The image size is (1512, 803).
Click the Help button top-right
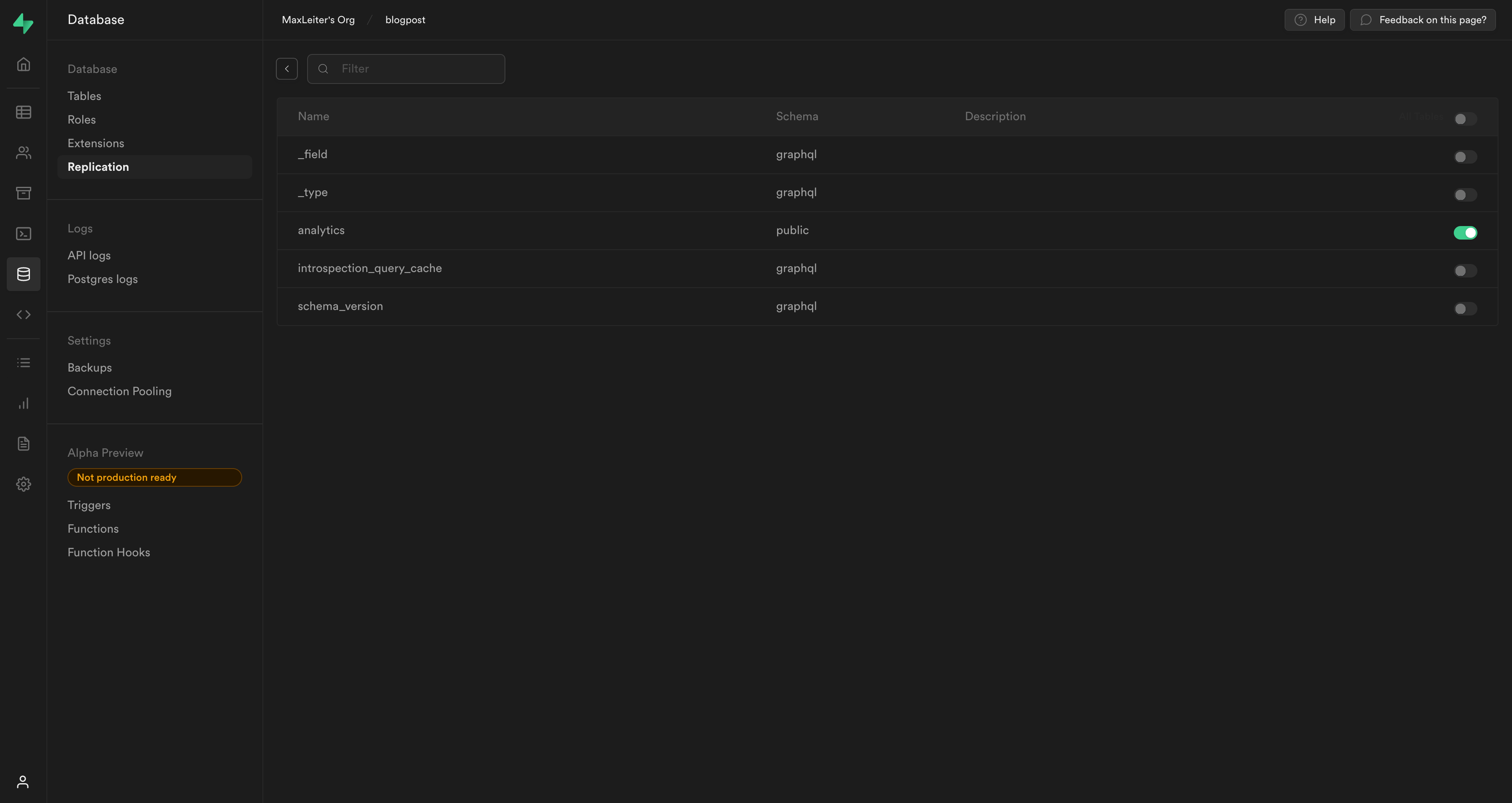[x=1314, y=20]
